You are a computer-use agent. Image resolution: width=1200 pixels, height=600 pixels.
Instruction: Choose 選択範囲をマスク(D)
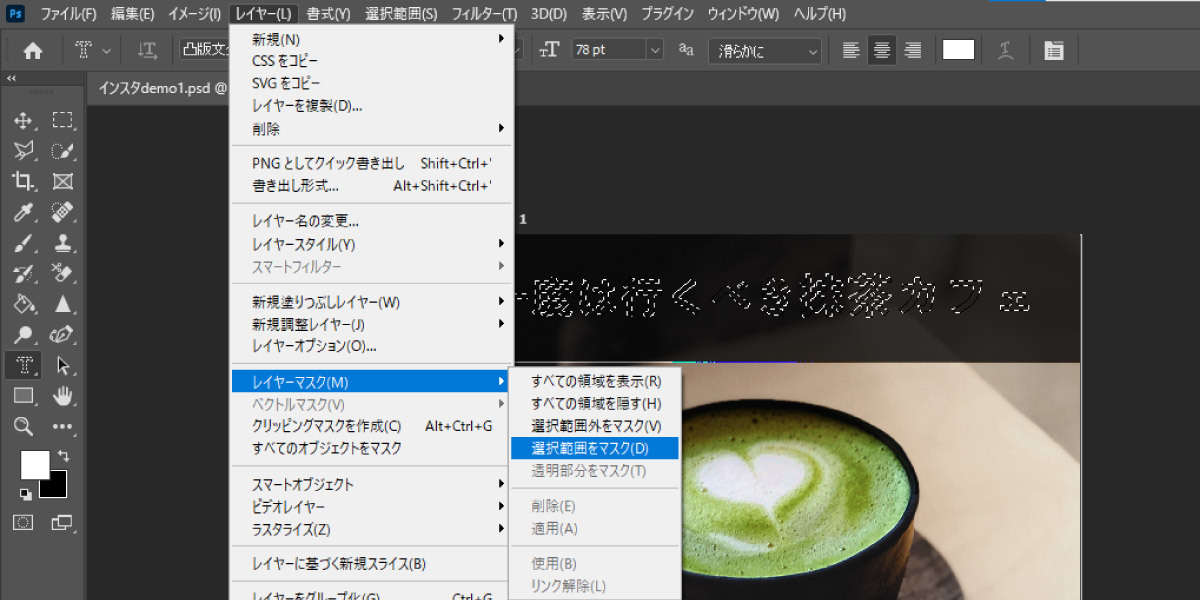[594, 448]
